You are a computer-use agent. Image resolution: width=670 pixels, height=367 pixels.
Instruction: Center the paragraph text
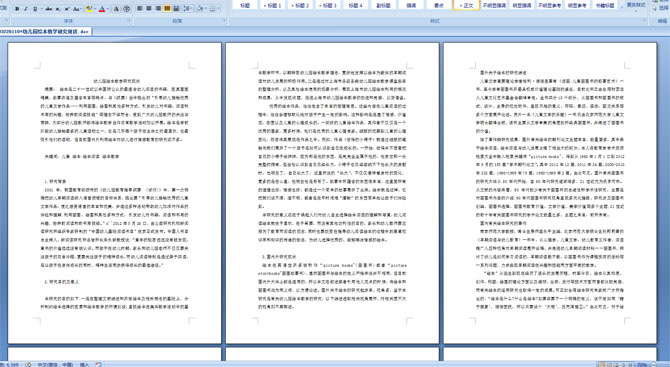pyautogui.click(x=149, y=9)
